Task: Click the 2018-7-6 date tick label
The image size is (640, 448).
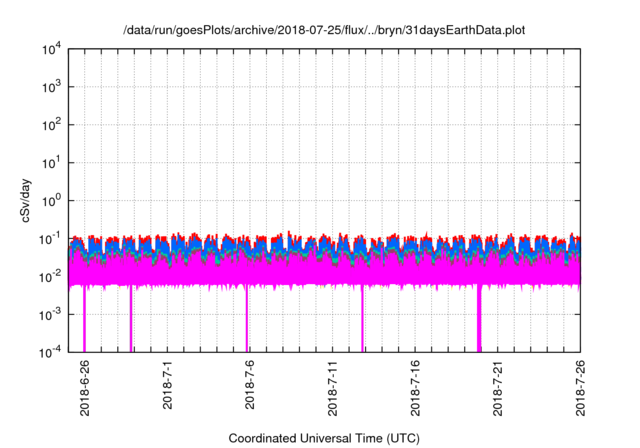Action: point(250,385)
